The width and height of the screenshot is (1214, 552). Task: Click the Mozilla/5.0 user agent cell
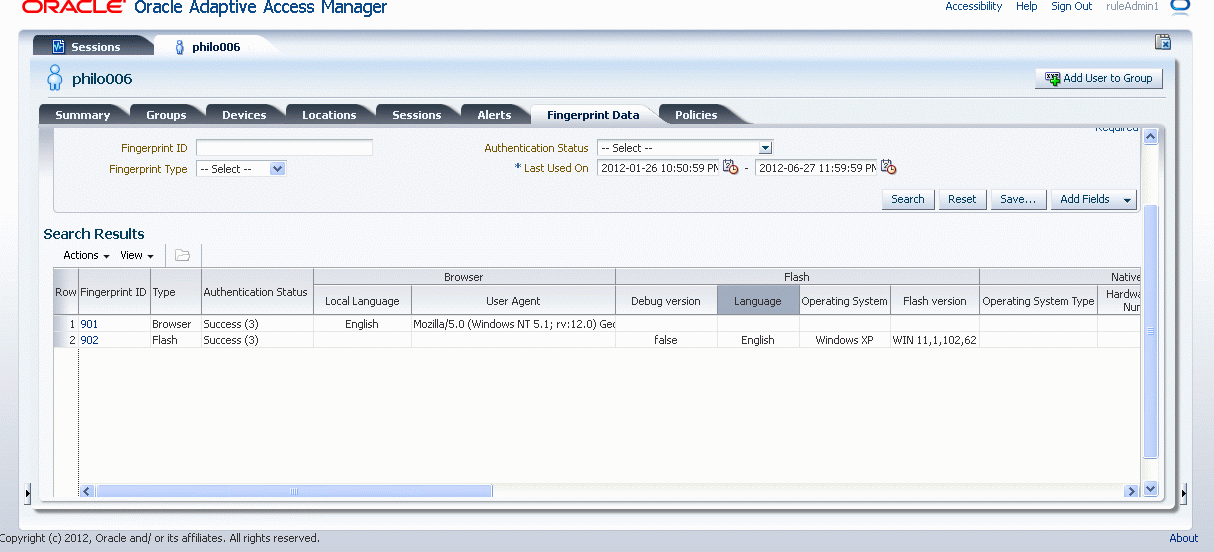[x=513, y=324]
